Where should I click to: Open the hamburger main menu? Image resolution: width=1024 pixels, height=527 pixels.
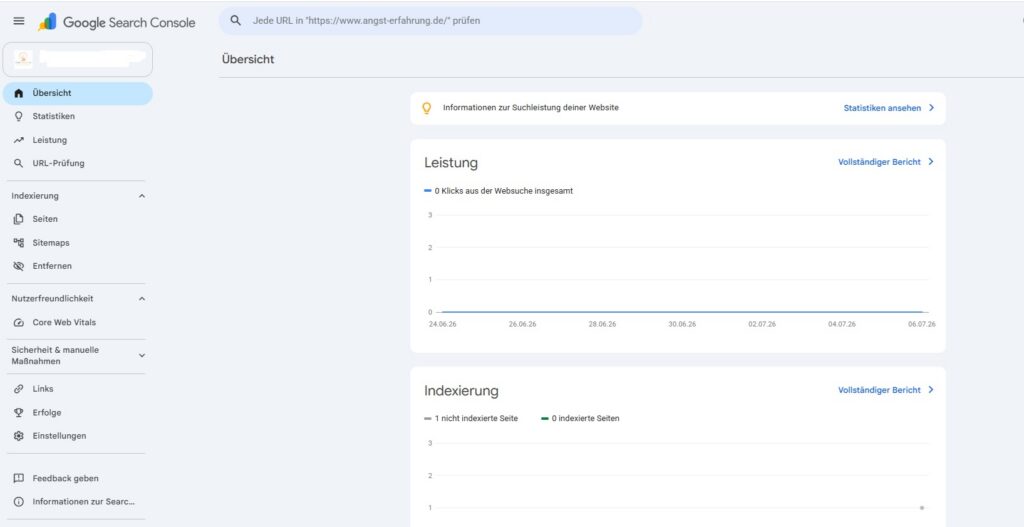pyautogui.click(x=19, y=21)
